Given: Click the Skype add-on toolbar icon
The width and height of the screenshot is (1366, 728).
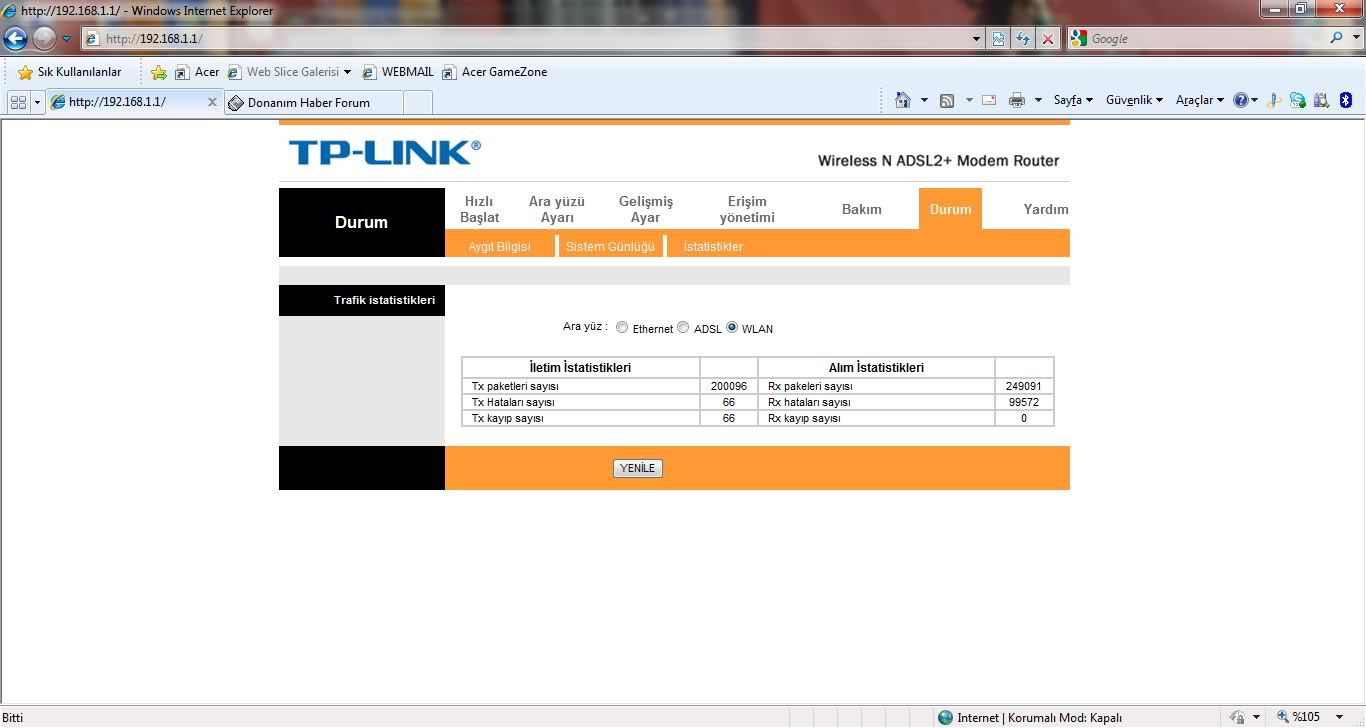Looking at the screenshot, I should coord(1298,100).
